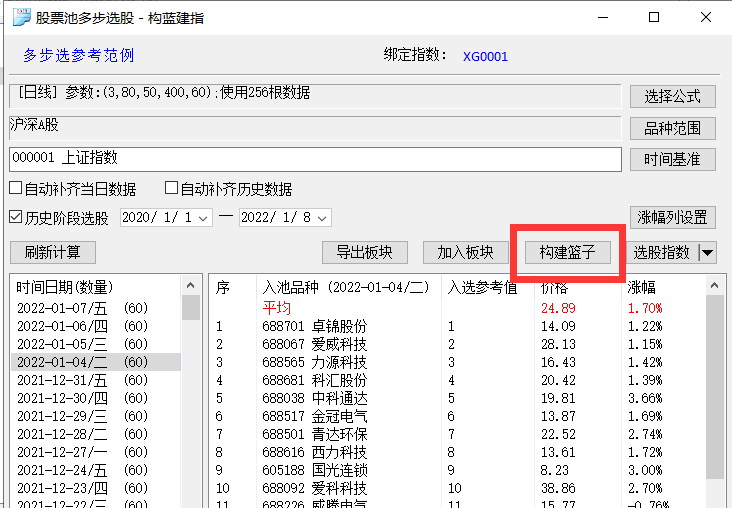Click average price 24.89 cell
The height and width of the screenshot is (508, 732).
[558, 308]
